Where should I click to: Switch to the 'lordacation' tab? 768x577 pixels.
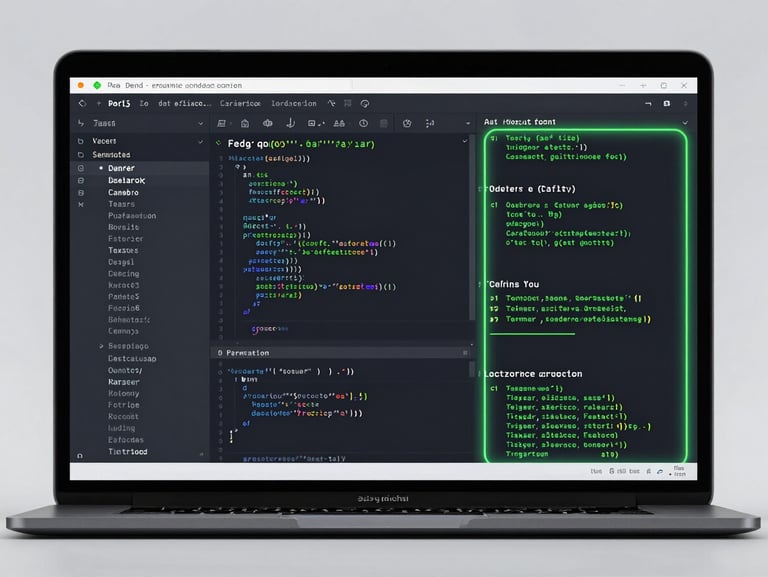tap(294, 103)
